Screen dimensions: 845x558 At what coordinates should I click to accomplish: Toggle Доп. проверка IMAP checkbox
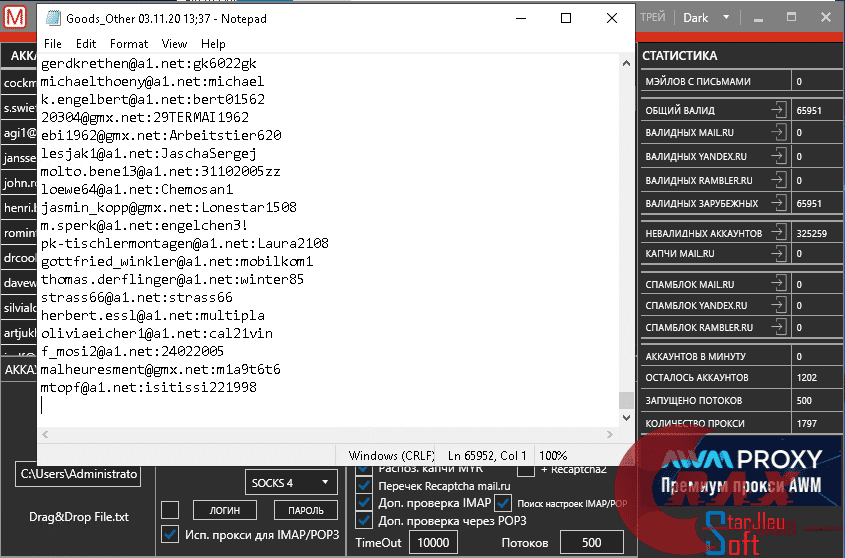pyautogui.click(x=364, y=502)
